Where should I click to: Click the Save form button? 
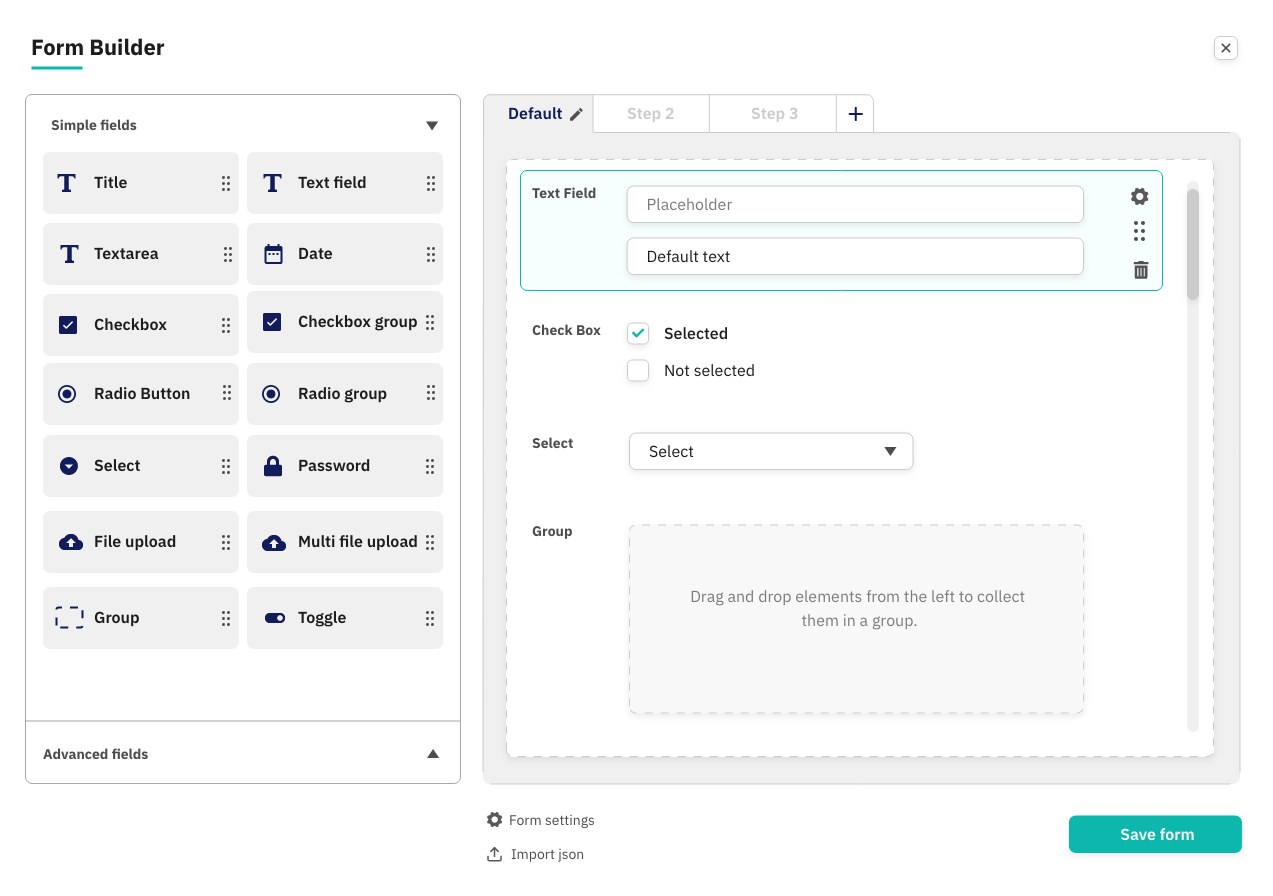click(1155, 834)
